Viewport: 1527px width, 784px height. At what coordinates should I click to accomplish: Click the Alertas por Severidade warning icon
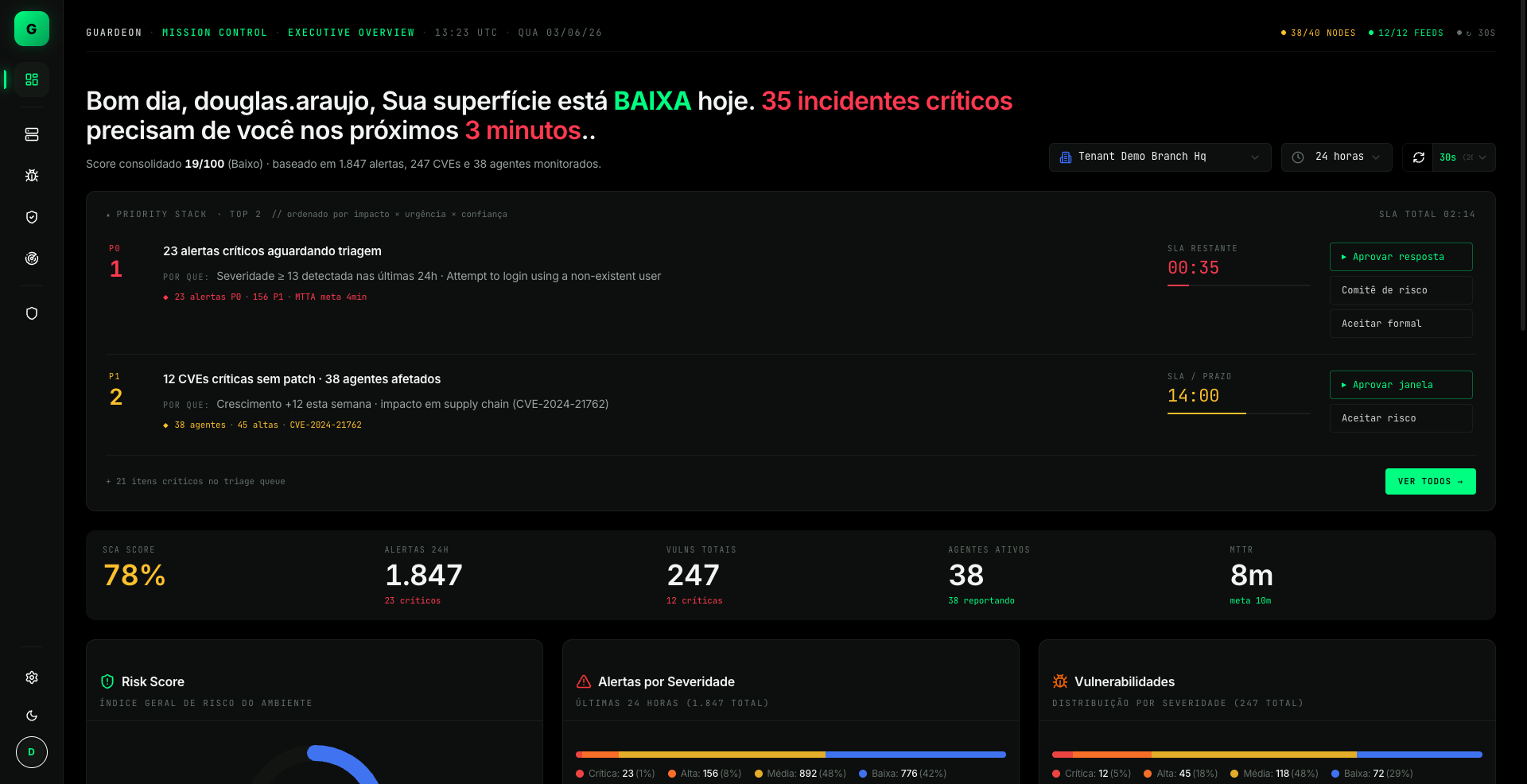pyautogui.click(x=584, y=681)
